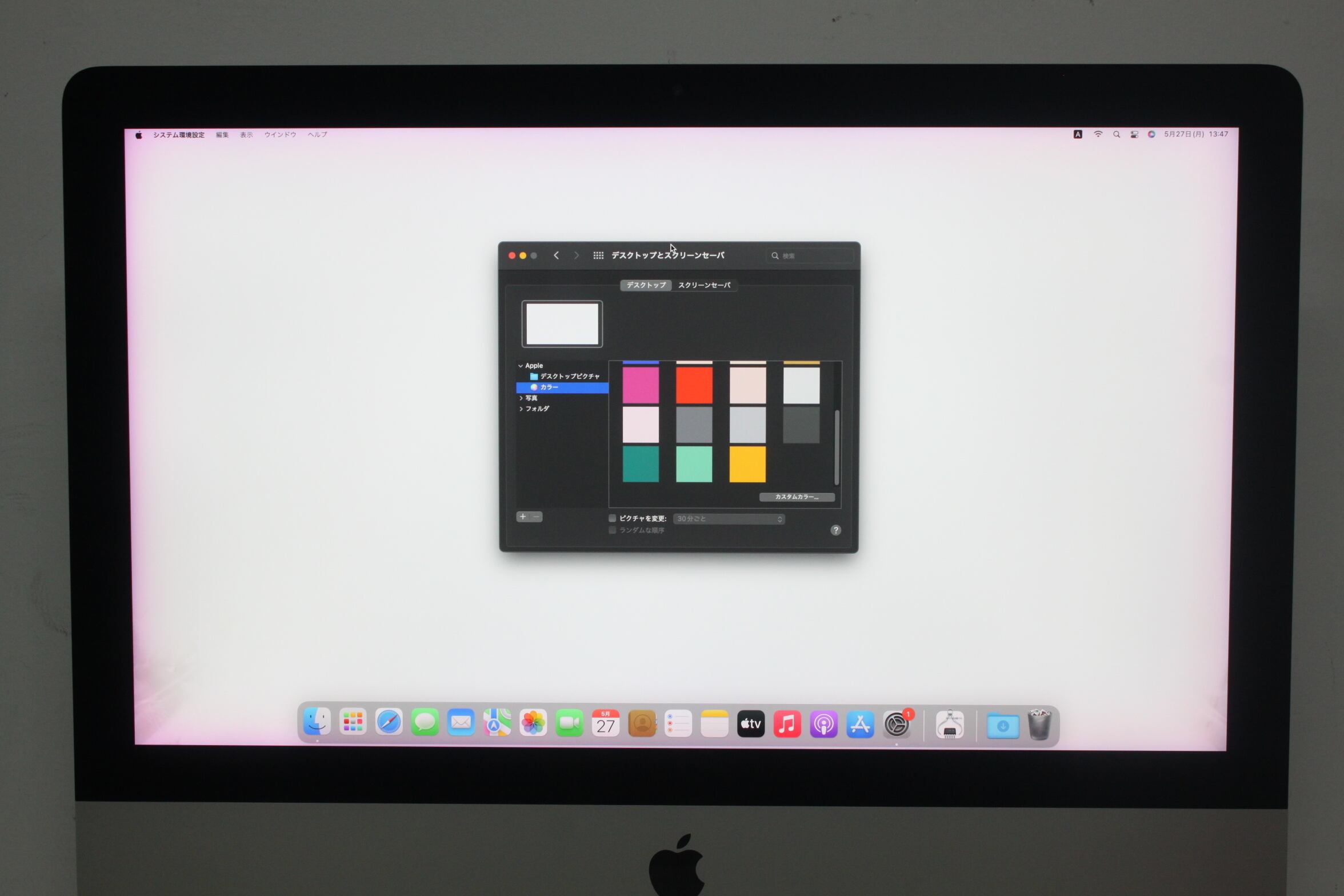
Task: Select the yellow color swatch
Action: pos(747,464)
